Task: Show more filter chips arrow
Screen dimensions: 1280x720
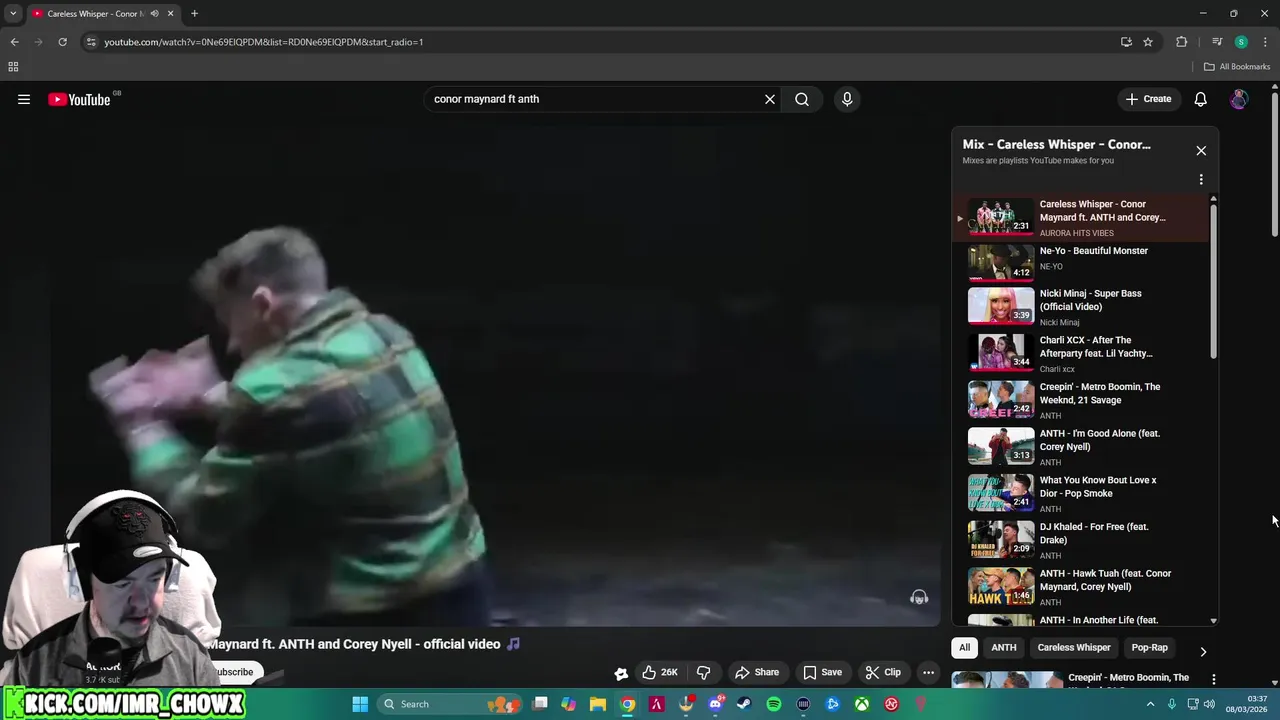Action: [x=1203, y=651]
